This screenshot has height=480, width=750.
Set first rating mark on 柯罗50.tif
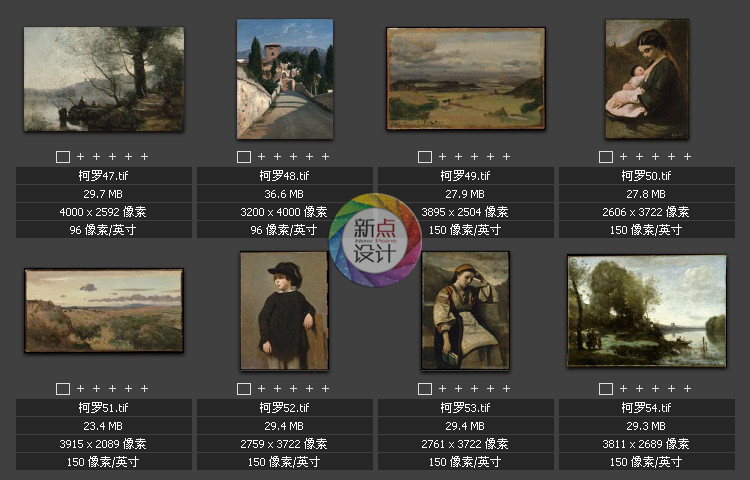tap(624, 156)
